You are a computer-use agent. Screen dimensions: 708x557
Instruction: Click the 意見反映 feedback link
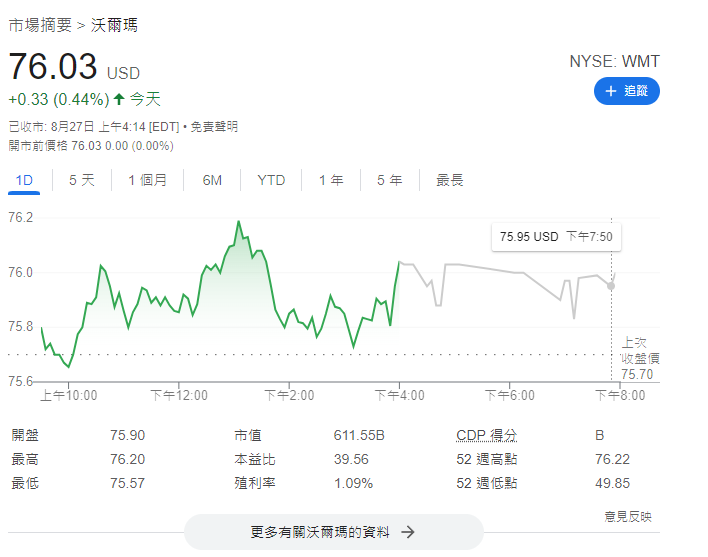pos(627,516)
